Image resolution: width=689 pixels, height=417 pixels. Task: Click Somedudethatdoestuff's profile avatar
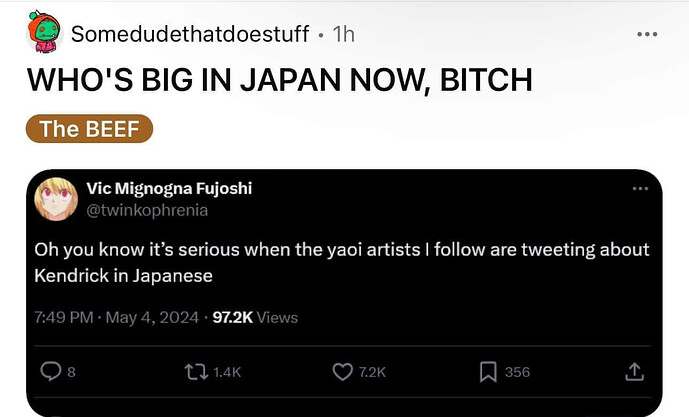(44, 32)
